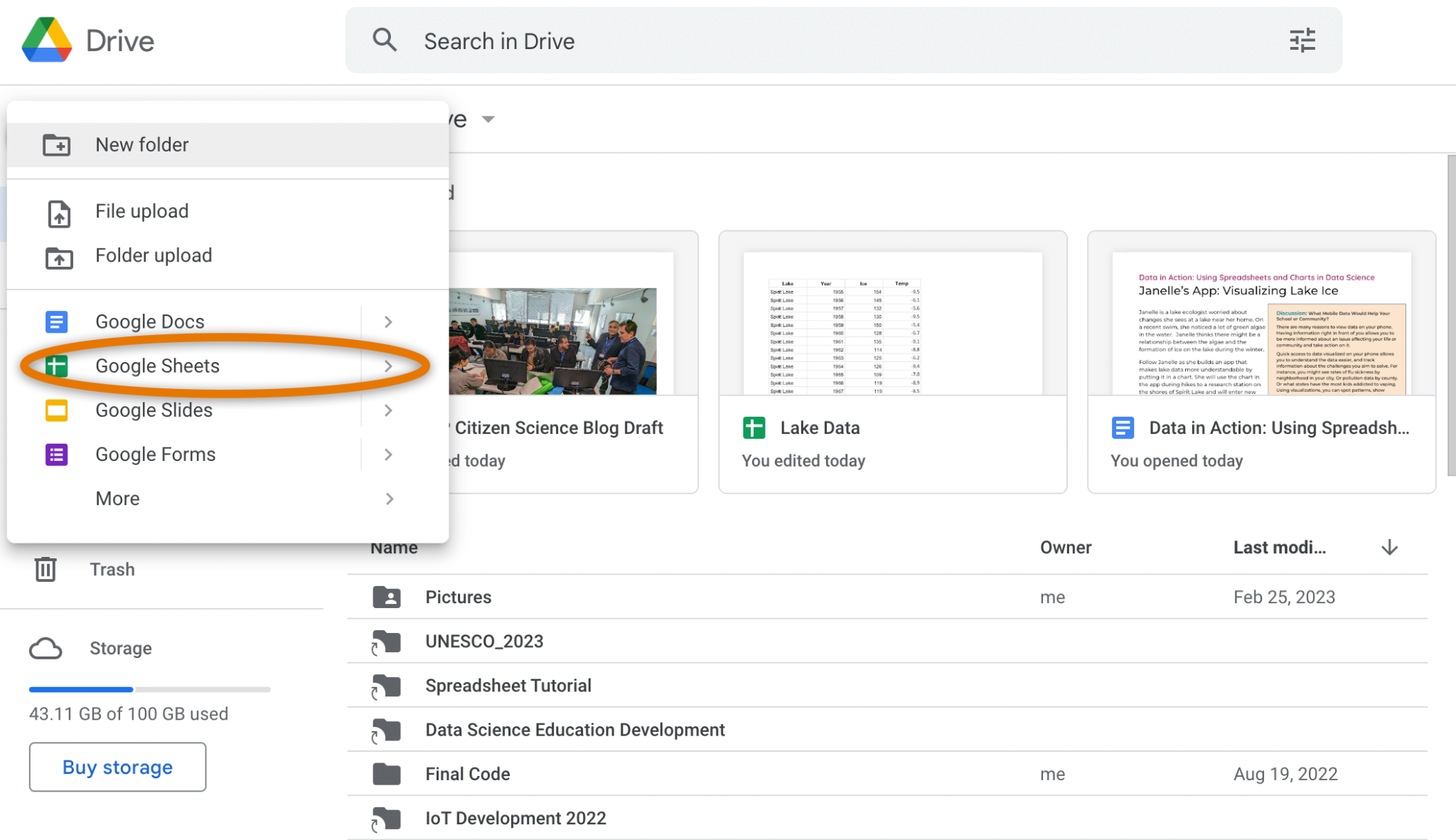Click the search magnifier icon
The image size is (1456, 840).
point(385,40)
